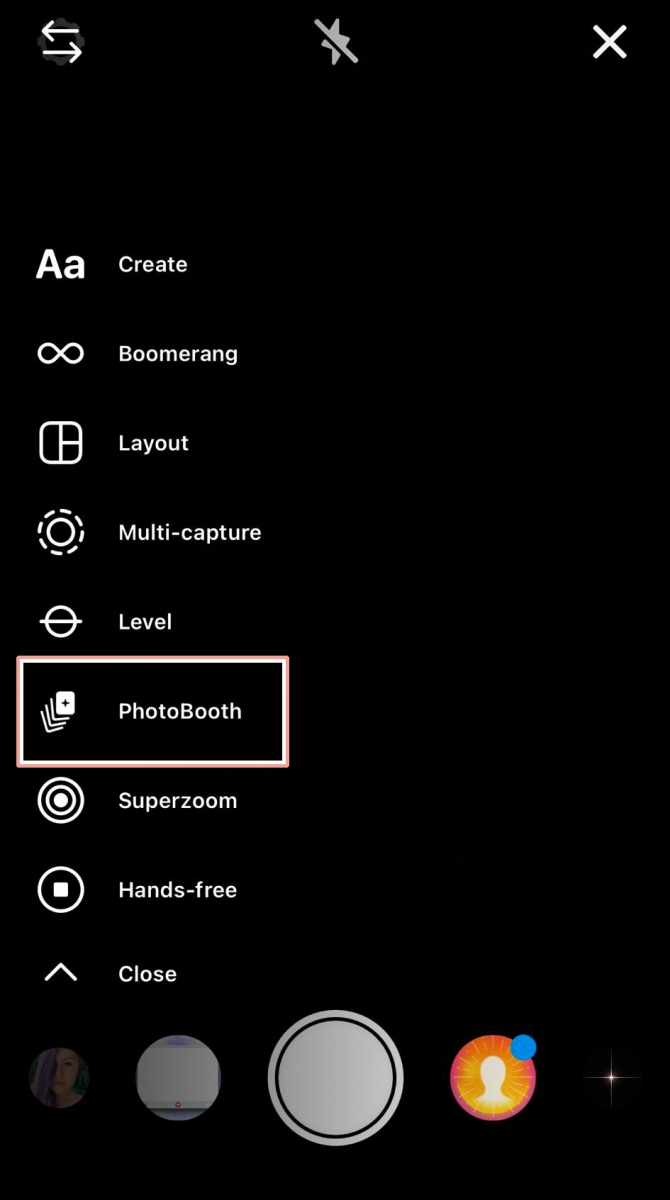Tap the switch camera arrows icon

point(60,42)
